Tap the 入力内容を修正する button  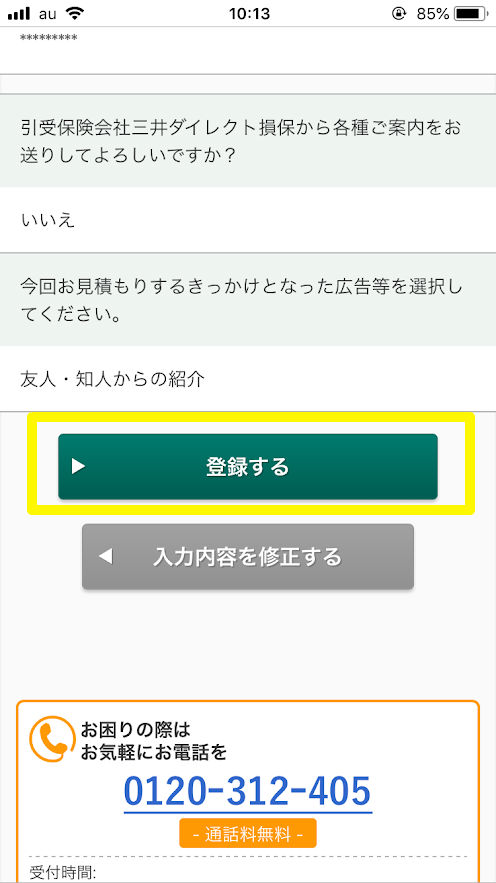click(248, 556)
